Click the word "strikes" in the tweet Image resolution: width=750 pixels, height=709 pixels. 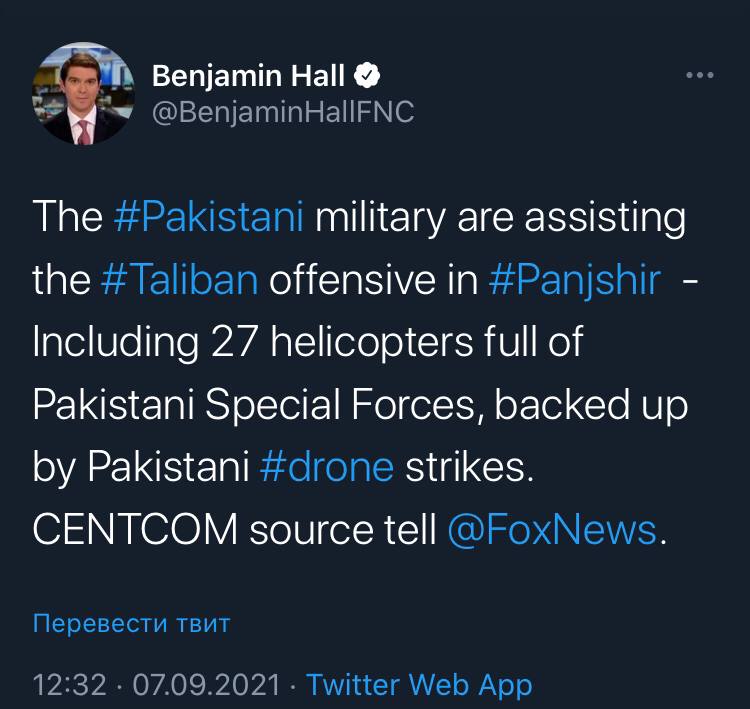pos(469,468)
